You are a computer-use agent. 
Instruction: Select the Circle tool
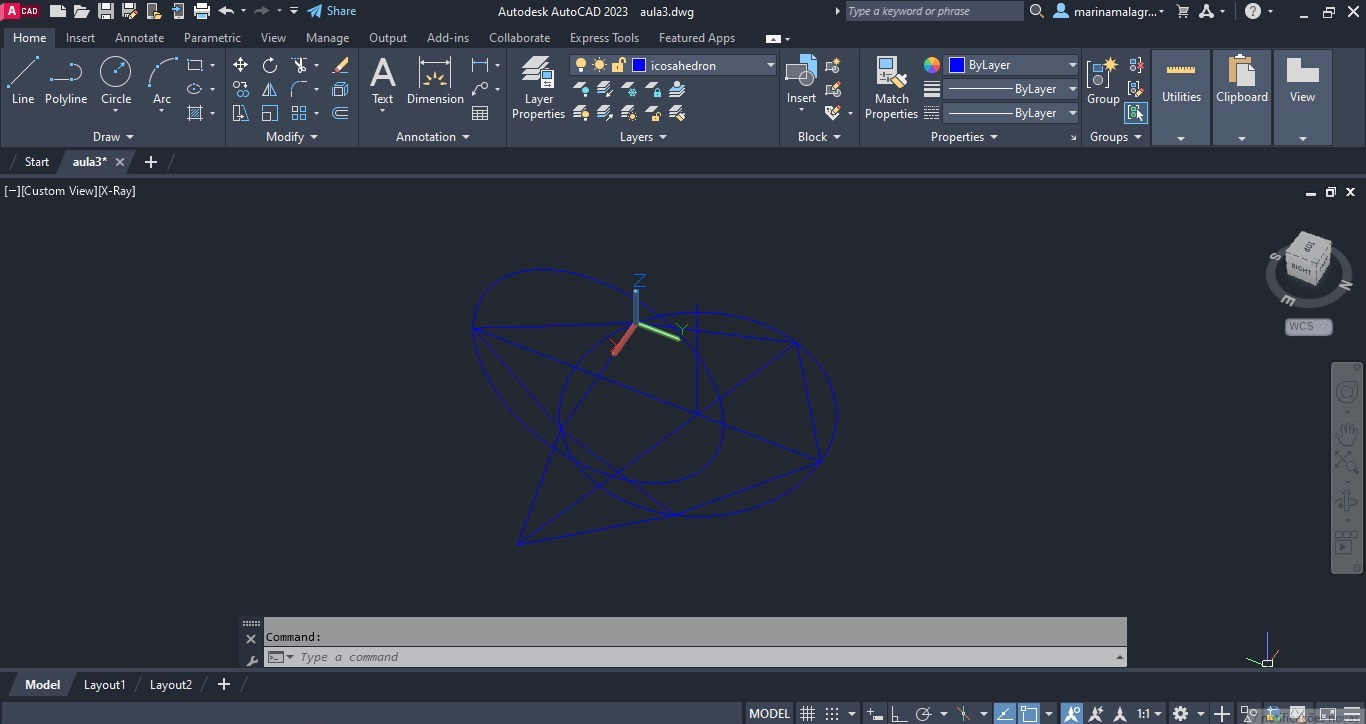pyautogui.click(x=116, y=80)
